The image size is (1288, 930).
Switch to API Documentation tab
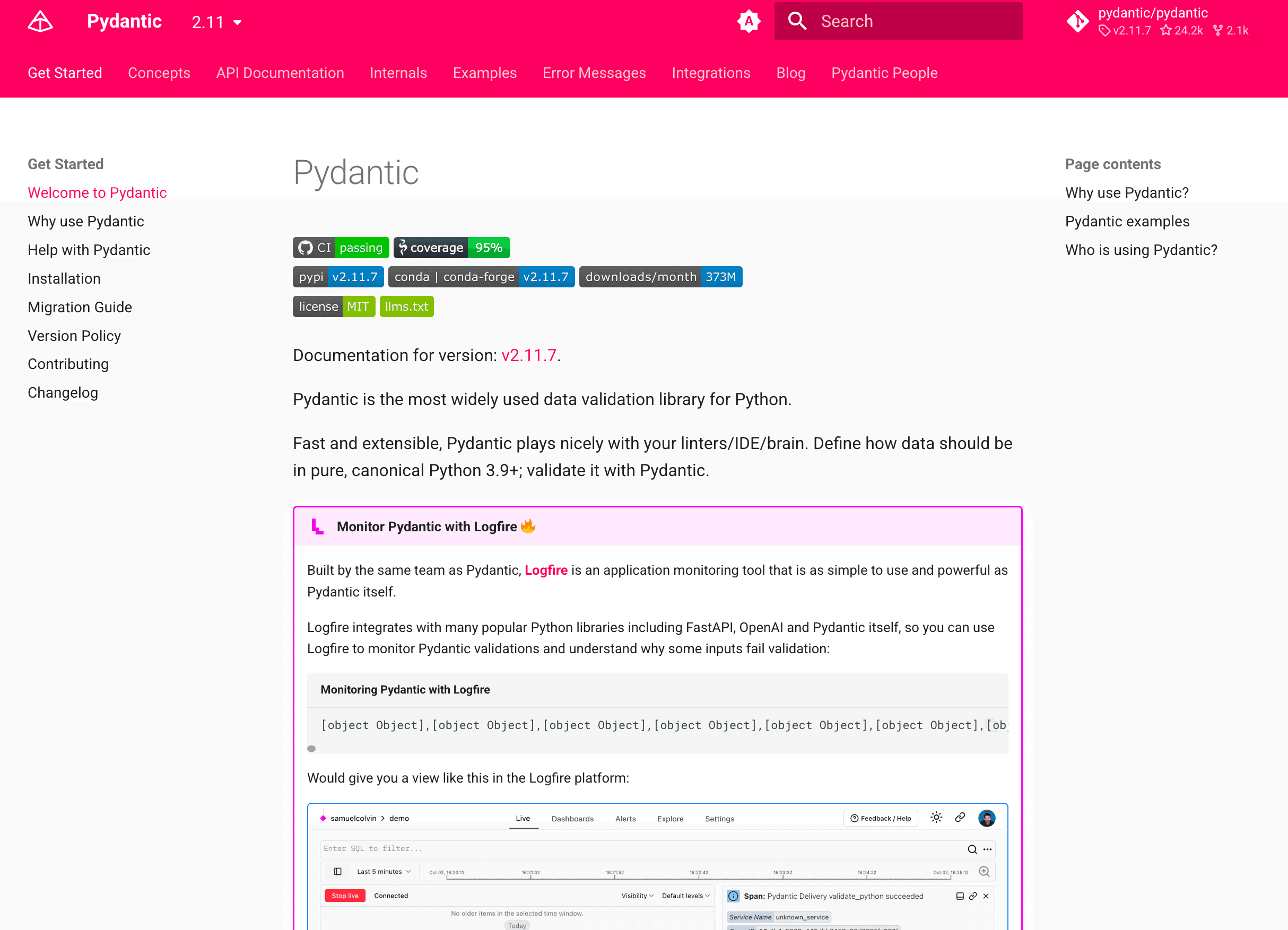coord(280,73)
